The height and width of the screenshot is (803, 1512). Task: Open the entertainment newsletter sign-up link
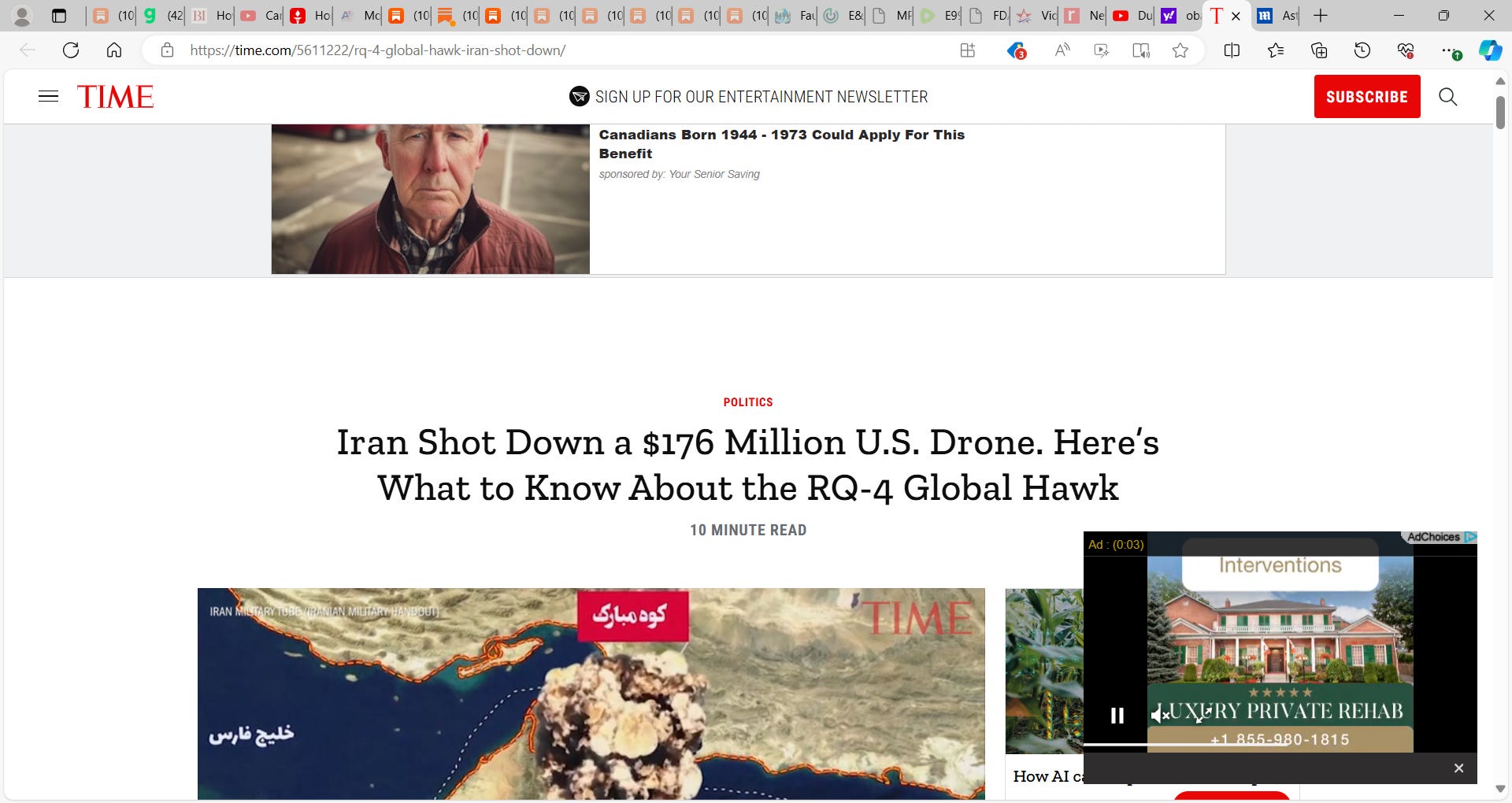coord(761,97)
